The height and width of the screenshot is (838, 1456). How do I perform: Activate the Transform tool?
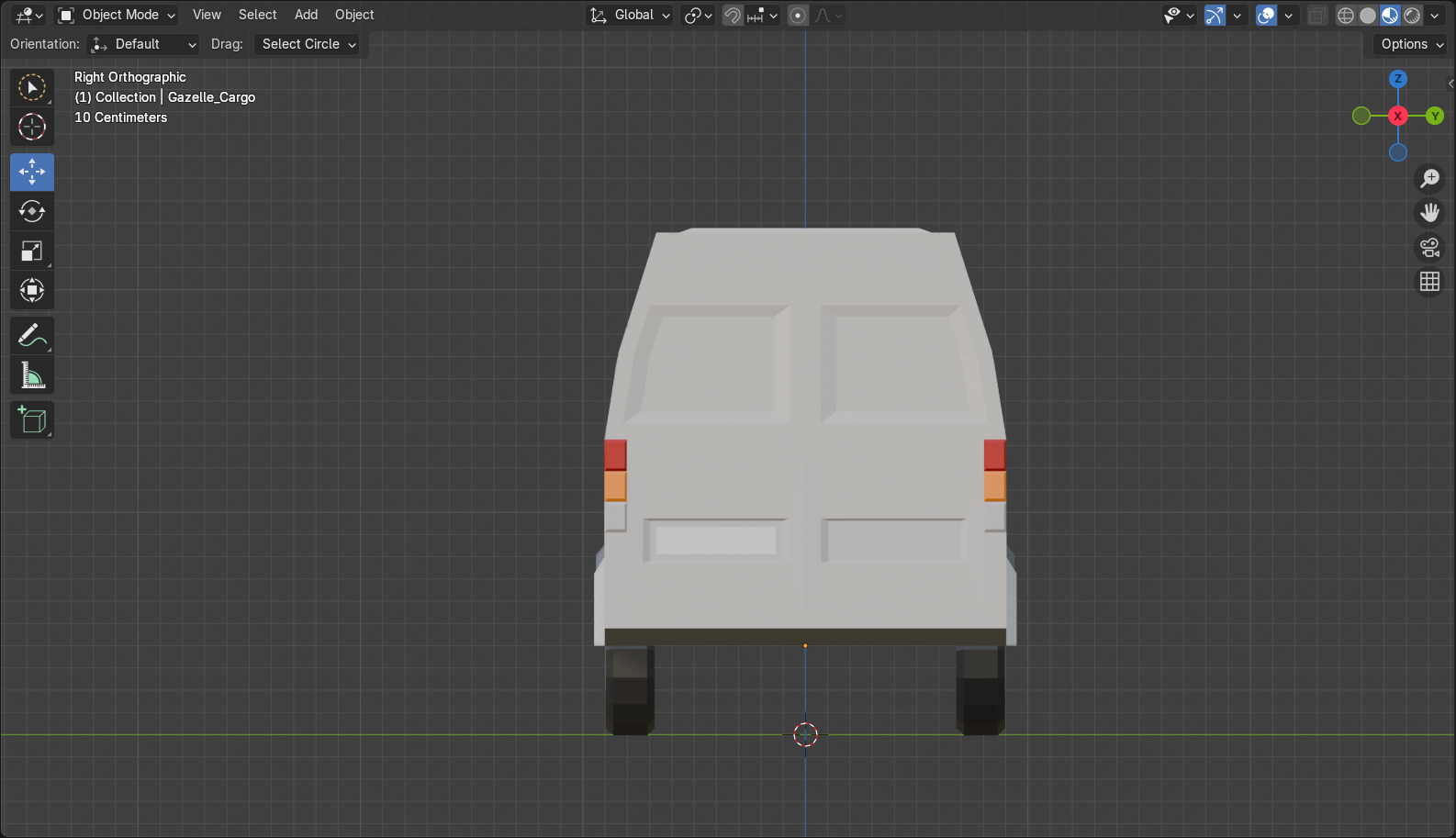coord(32,290)
